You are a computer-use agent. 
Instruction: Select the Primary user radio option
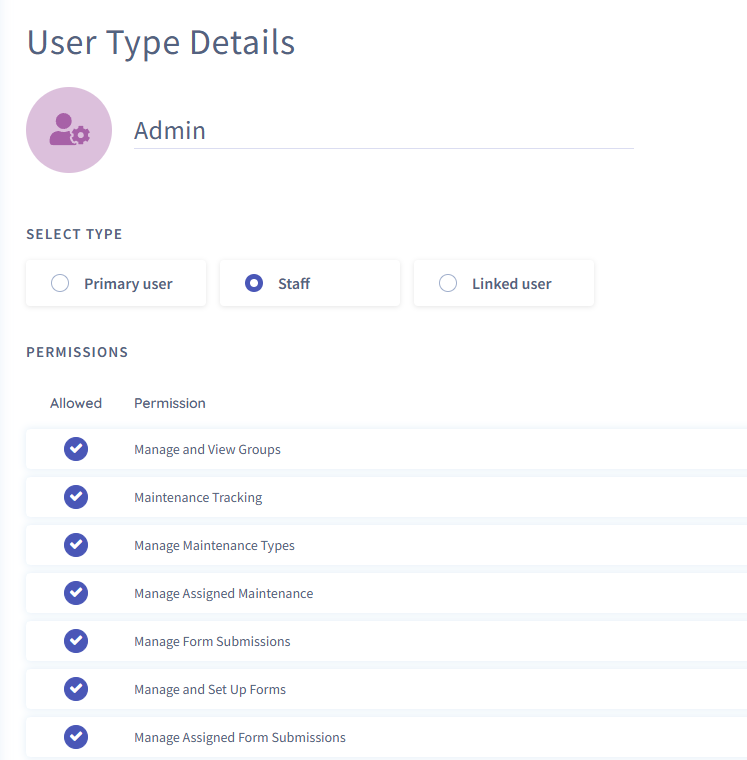(x=60, y=283)
